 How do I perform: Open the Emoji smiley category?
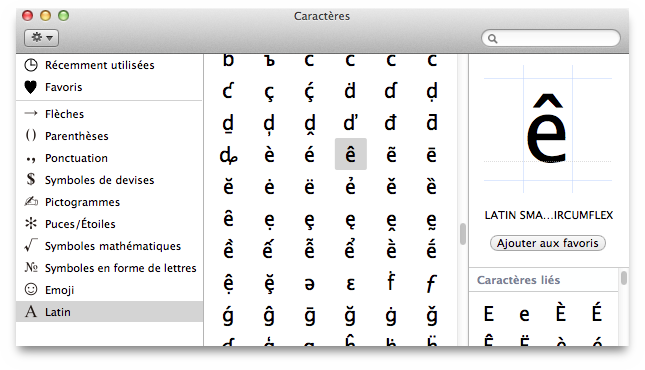tap(31, 289)
